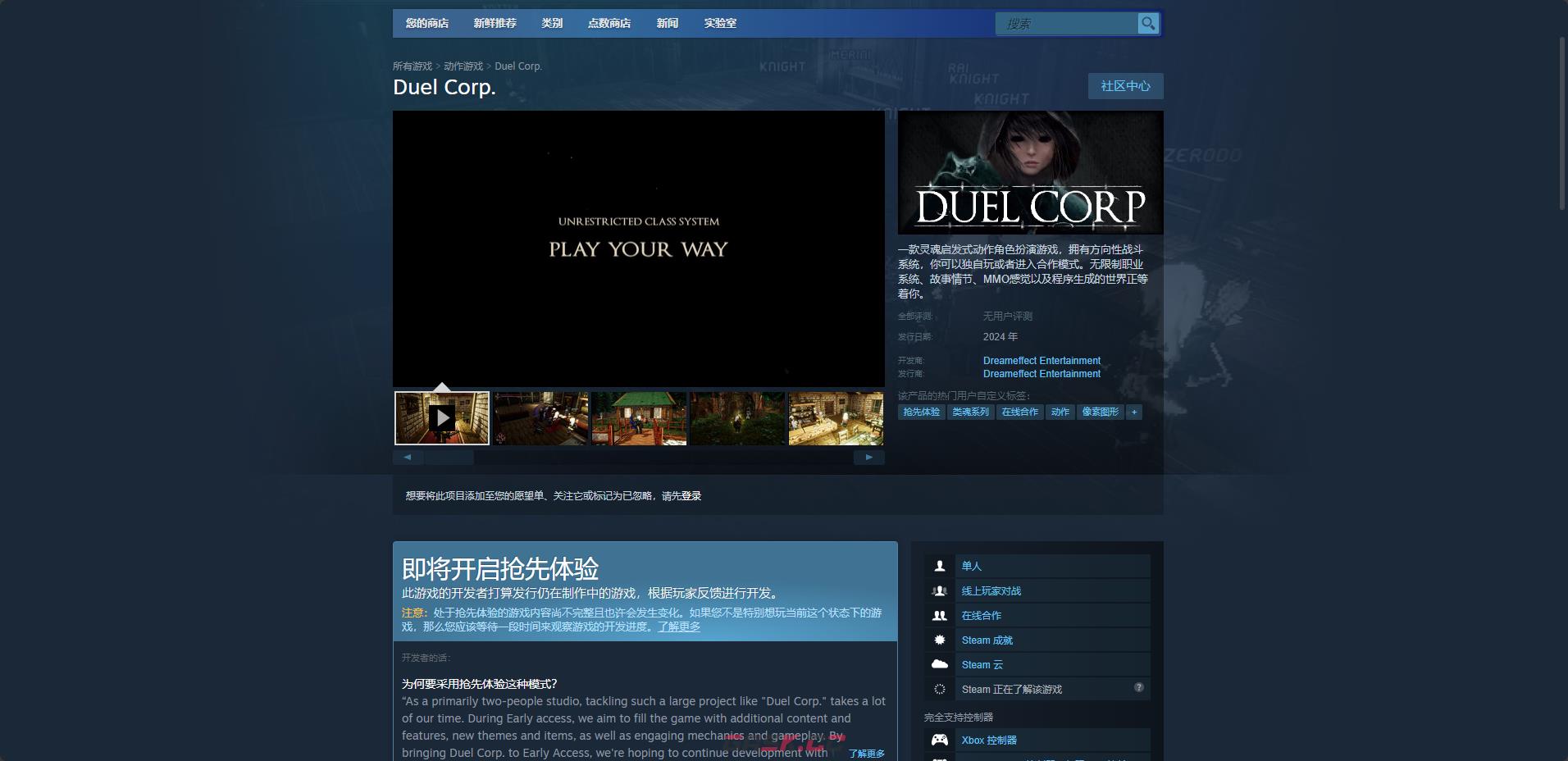Switch to the 新闻 section

(668, 24)
